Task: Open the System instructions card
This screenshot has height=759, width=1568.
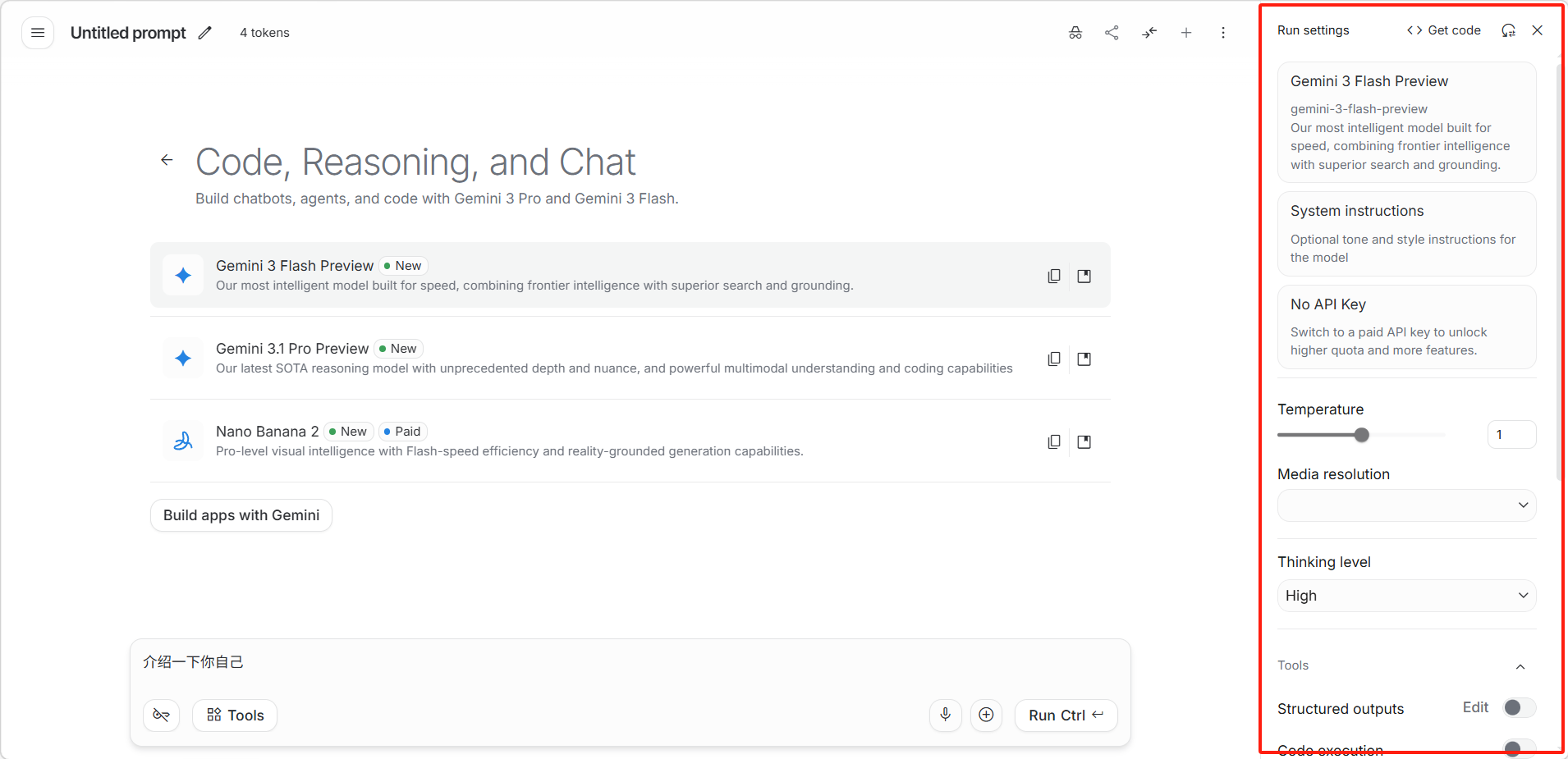Action: pyautogui.click(x=1407, y=234)
